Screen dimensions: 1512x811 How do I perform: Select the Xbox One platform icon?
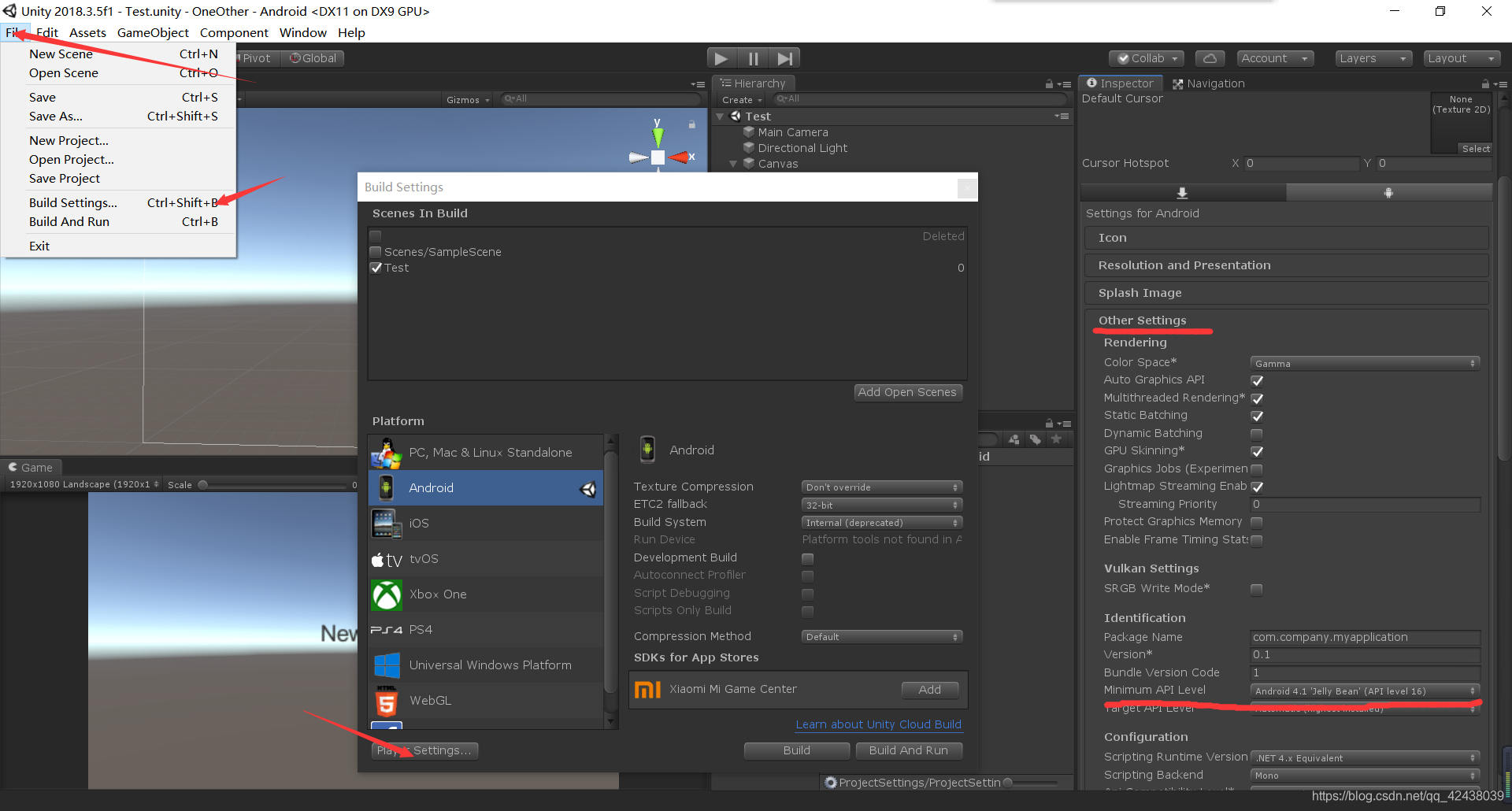click(386, 594)
